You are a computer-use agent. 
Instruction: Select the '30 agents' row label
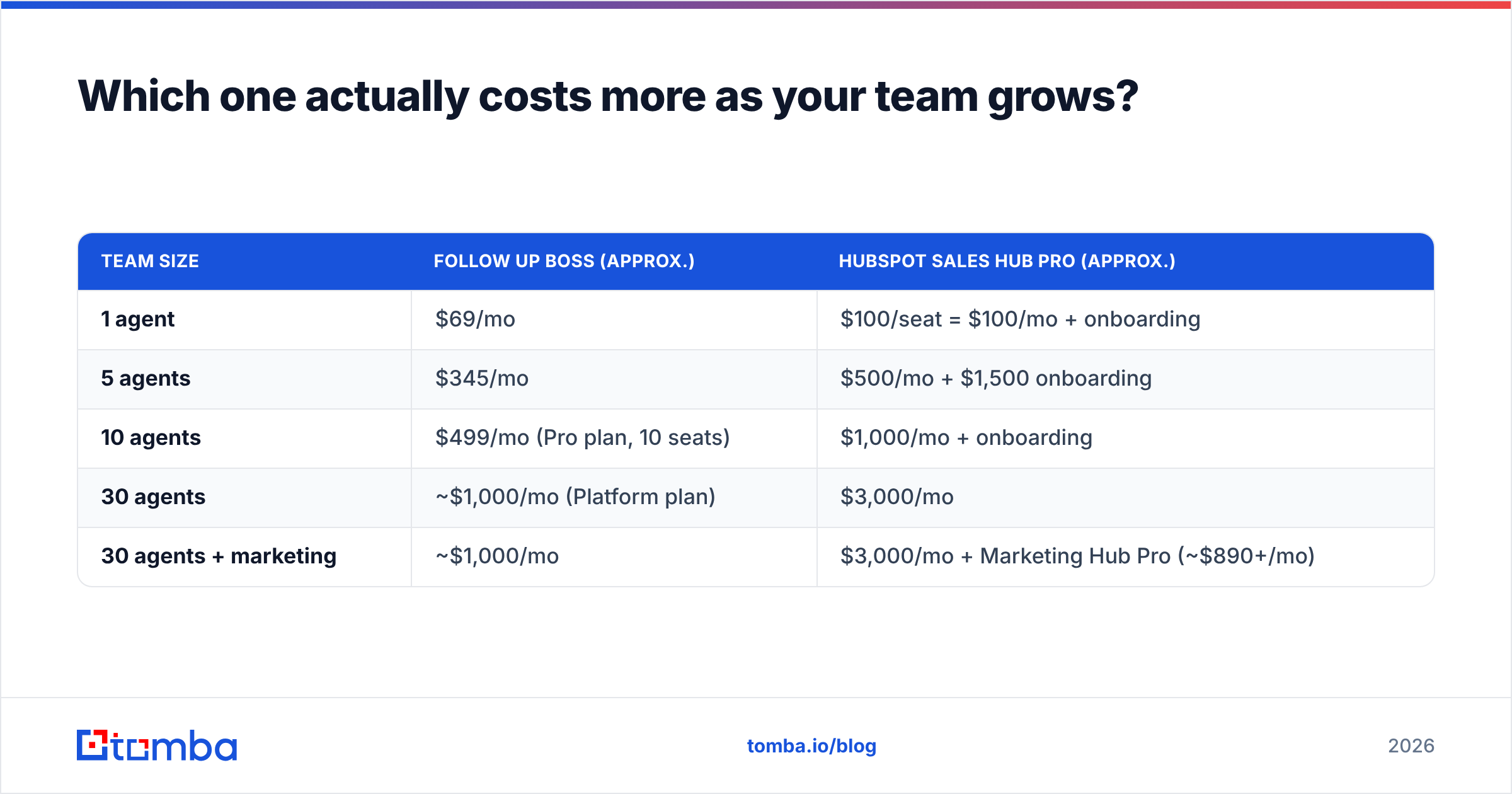click(x=153, y=497)
